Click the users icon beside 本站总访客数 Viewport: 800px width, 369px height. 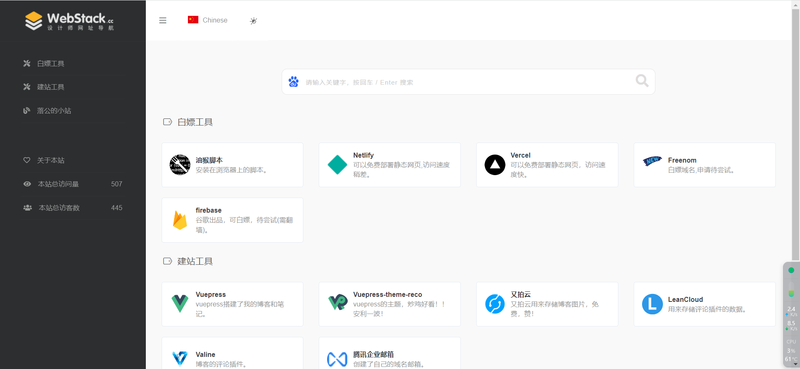click(x=28, y=208)
